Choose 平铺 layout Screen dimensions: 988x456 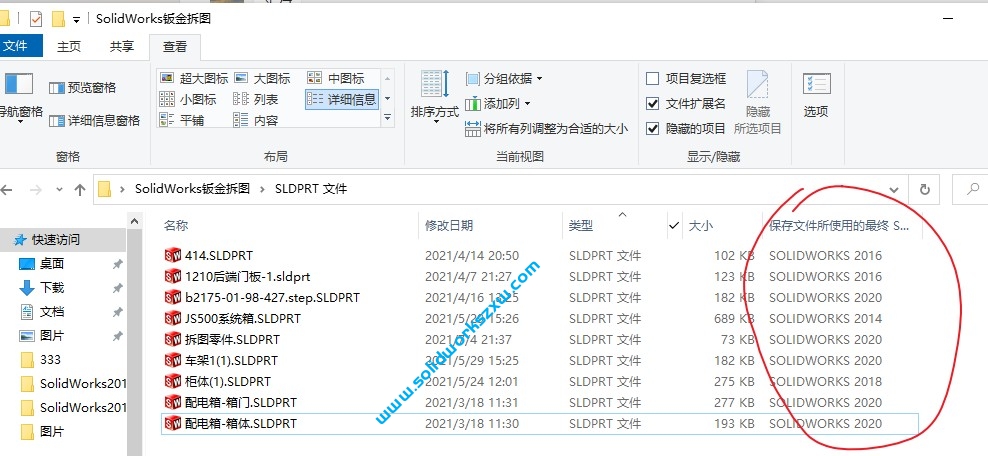(x=182, y=120)
